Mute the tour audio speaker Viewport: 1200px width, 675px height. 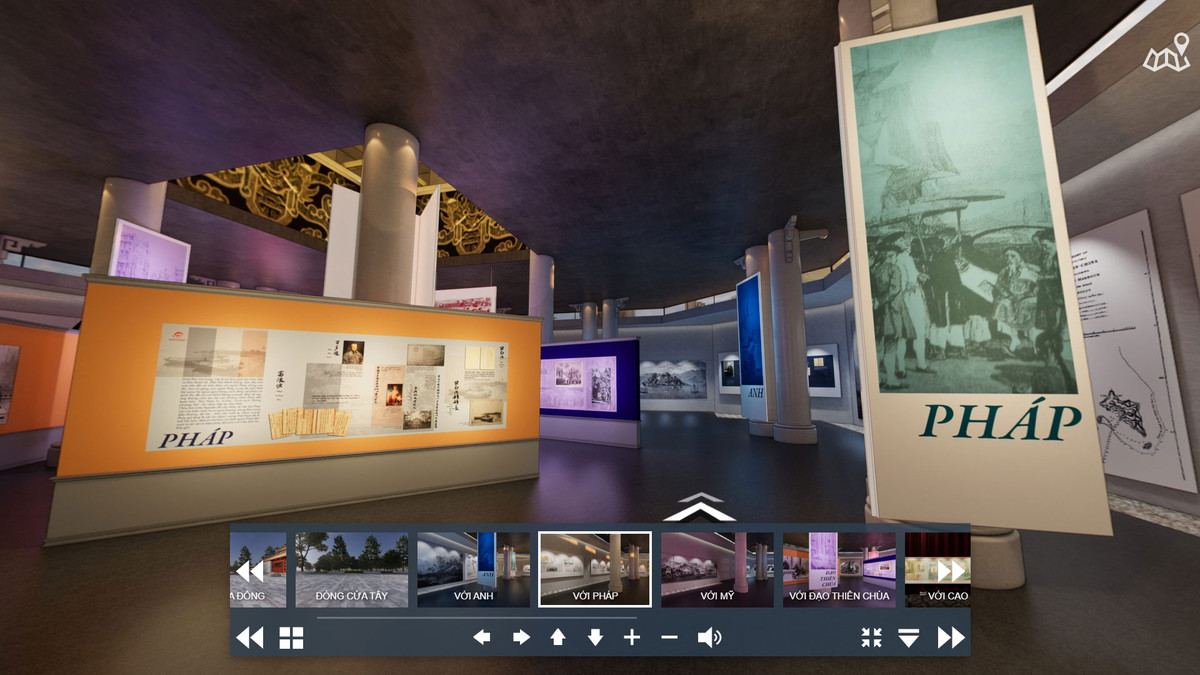tap(709, 637)
